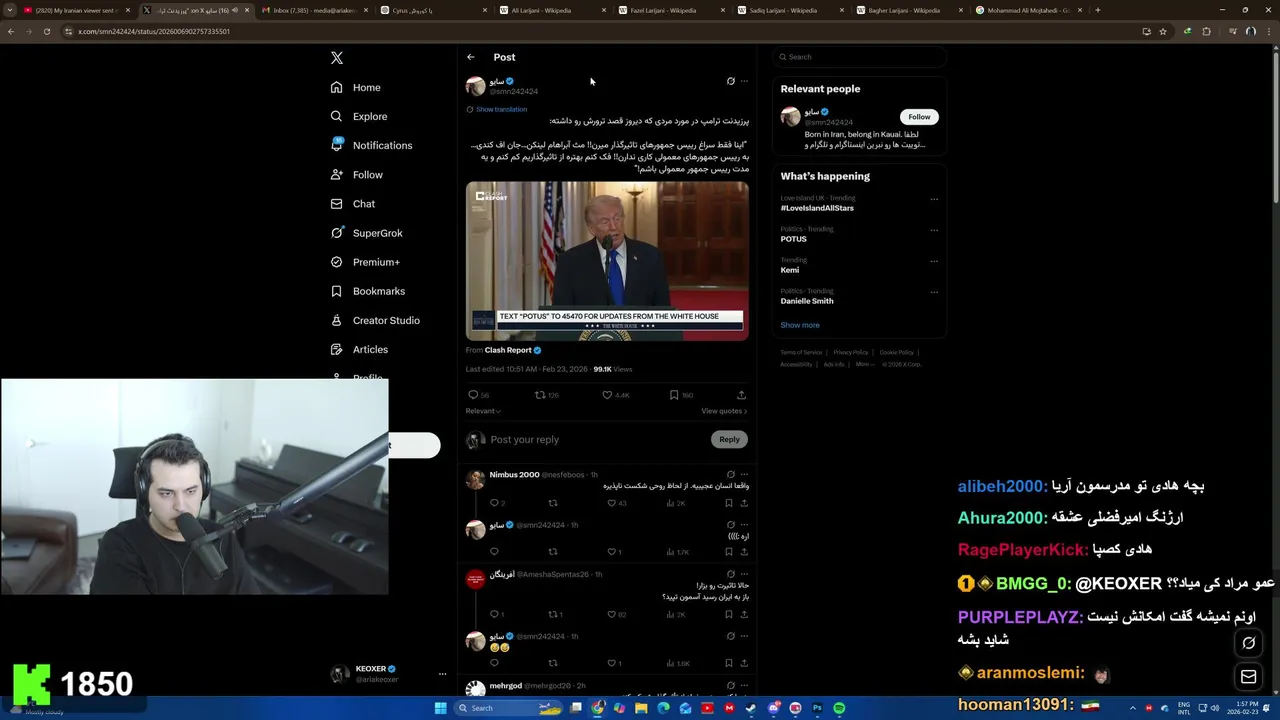Play the Trump video thumbnail

pyautogui.click(x=607, y=261)
